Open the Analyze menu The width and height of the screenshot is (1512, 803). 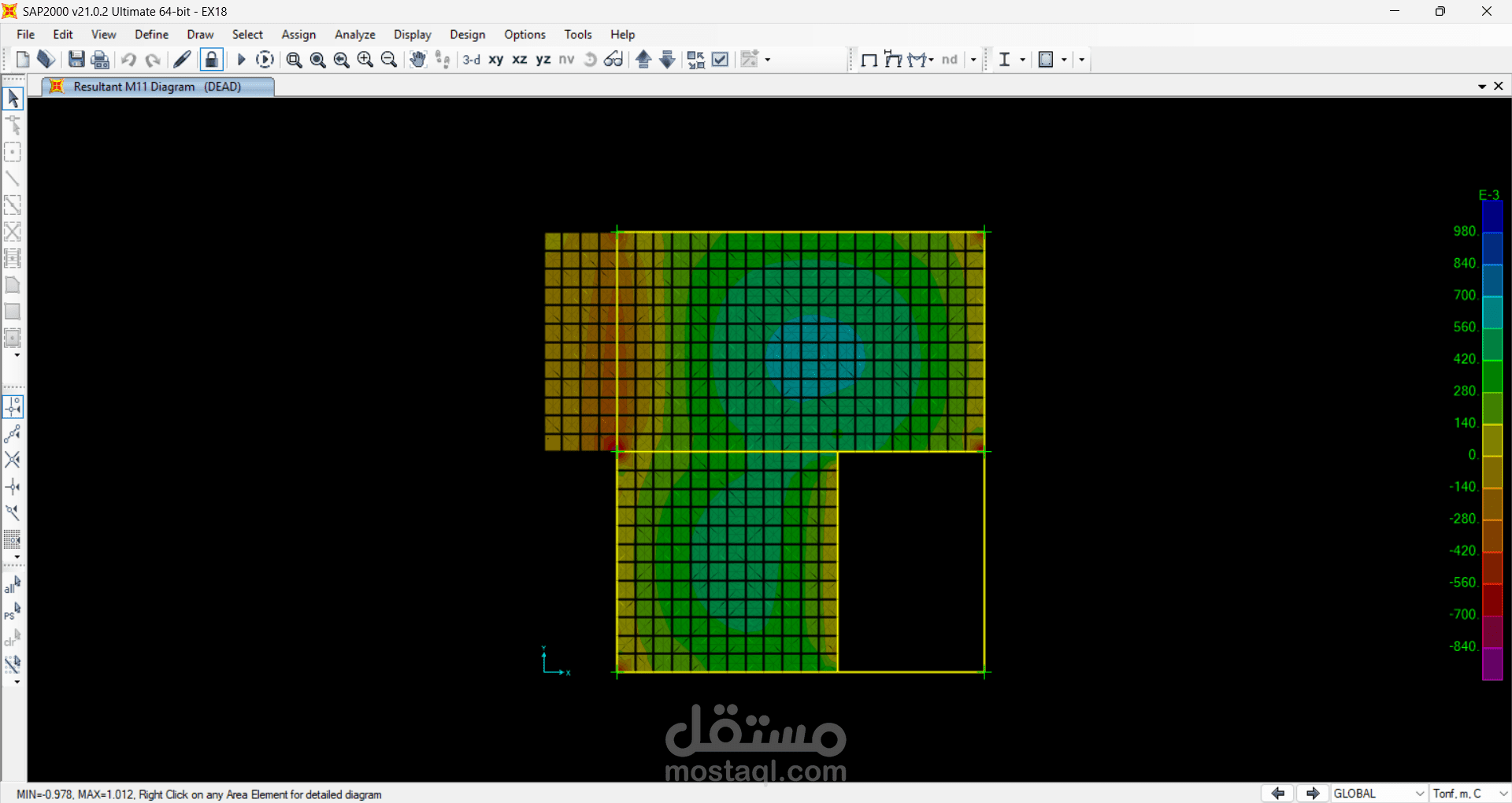click(x=354, y=35)
